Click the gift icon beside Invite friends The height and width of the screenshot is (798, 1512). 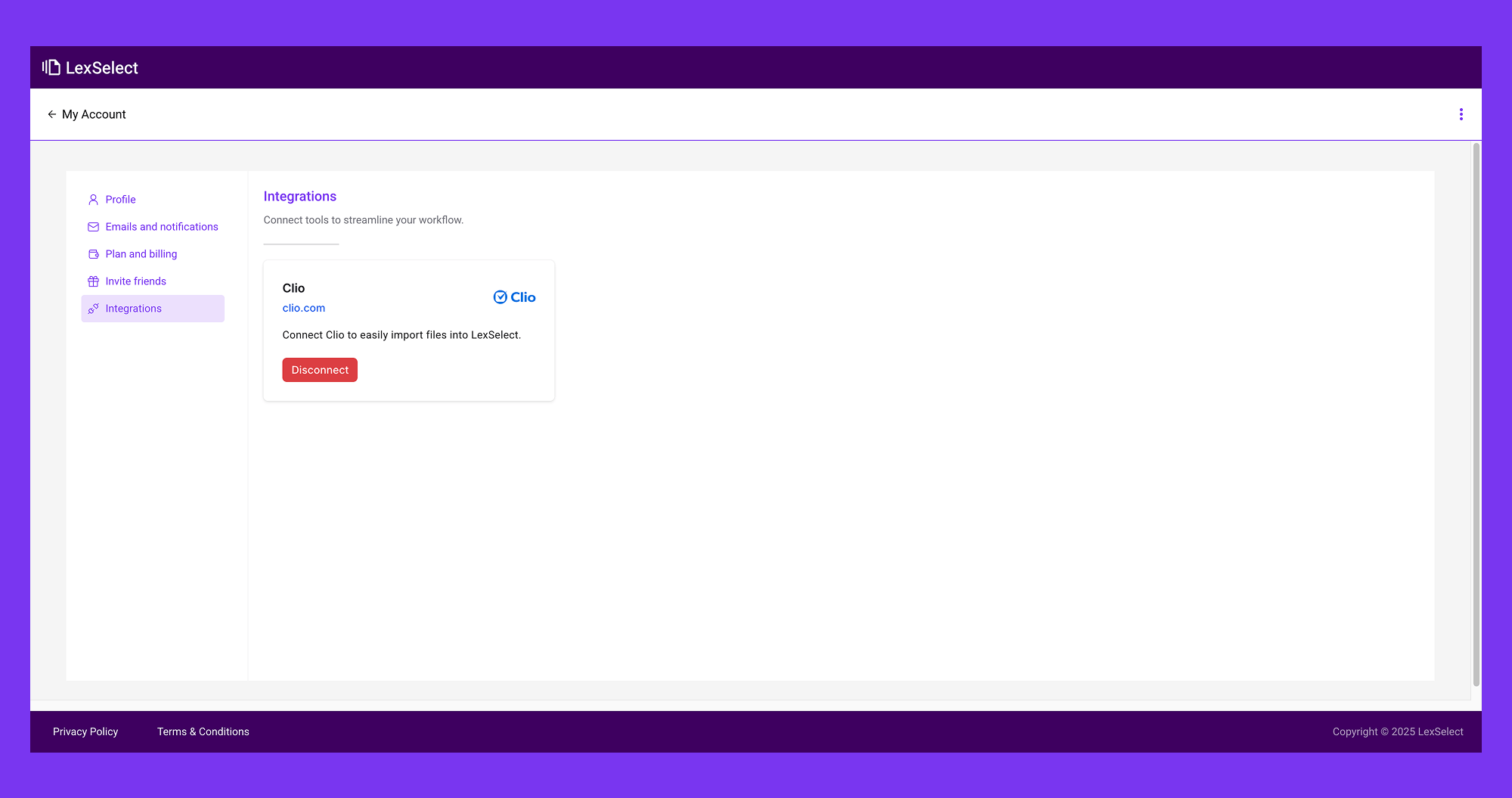click(x=93, y=281)
